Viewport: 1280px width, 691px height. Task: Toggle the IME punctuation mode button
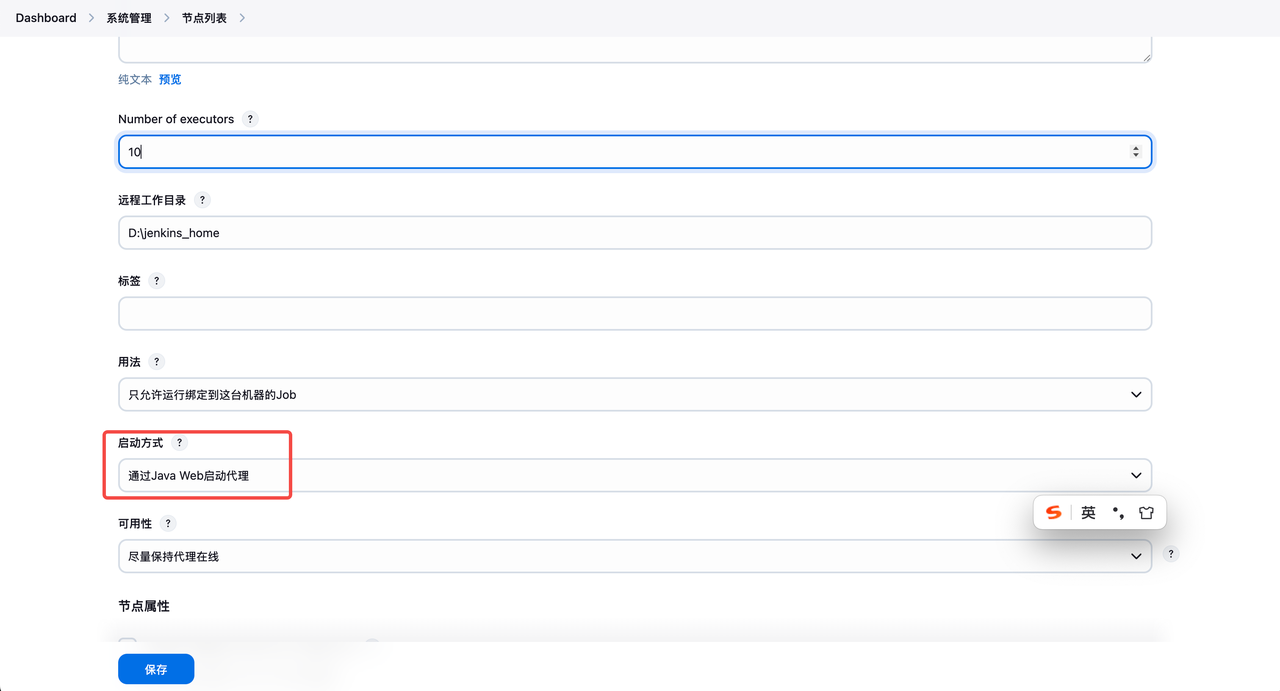click(1118, 513)
